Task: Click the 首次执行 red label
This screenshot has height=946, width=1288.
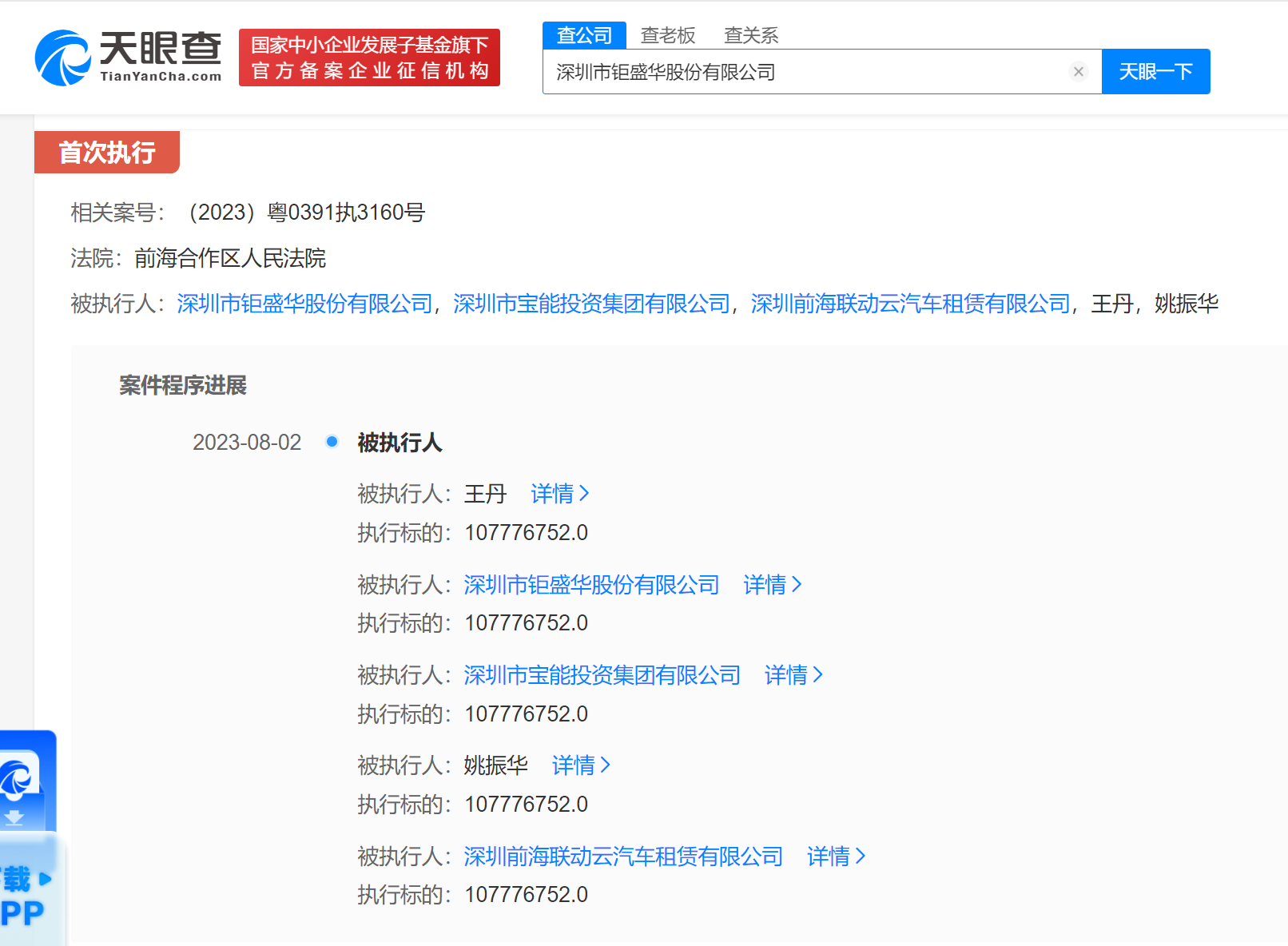Action: point(107,152)
